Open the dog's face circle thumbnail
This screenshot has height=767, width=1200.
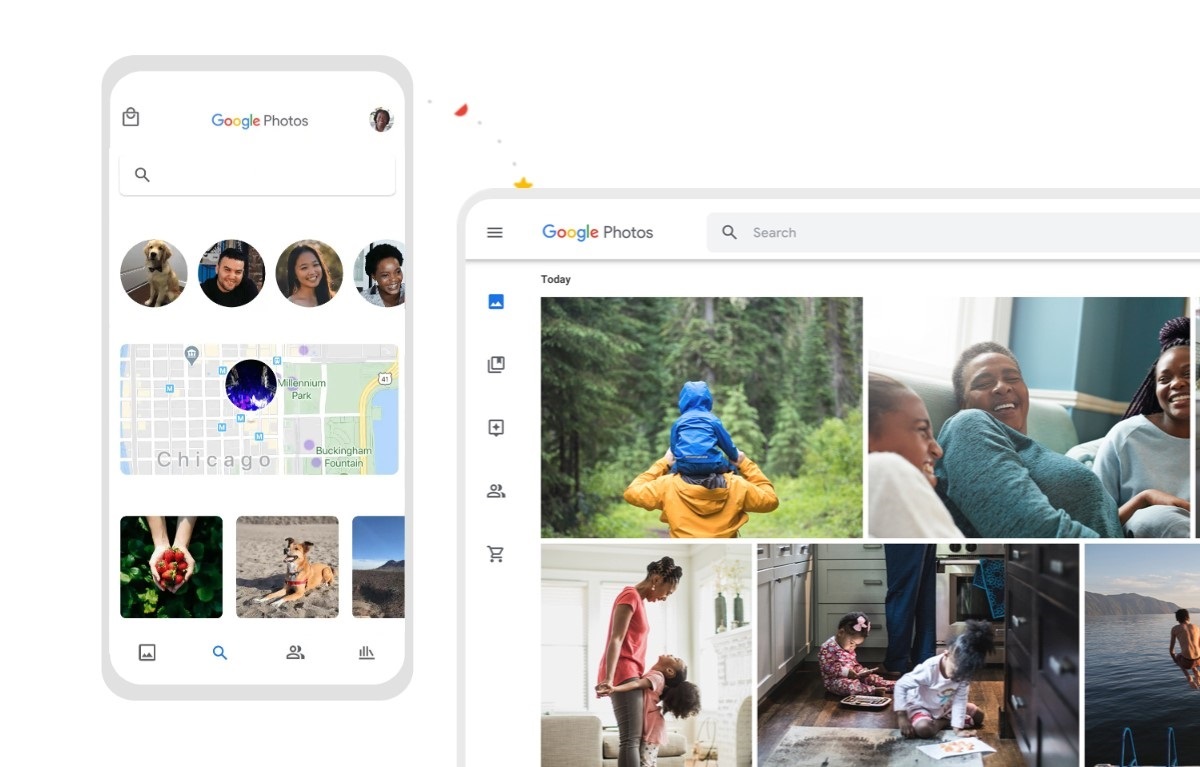pyautogui.click(x=153, y=272)
